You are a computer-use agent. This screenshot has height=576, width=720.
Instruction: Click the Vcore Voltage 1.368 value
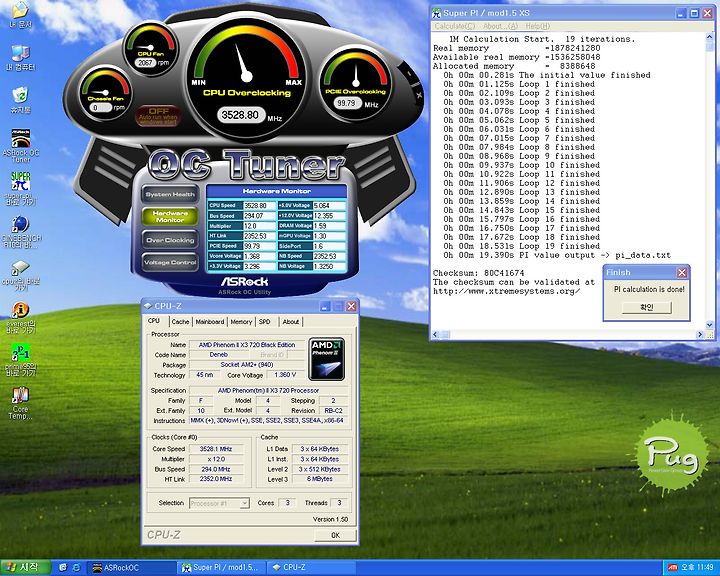point(259,256)
